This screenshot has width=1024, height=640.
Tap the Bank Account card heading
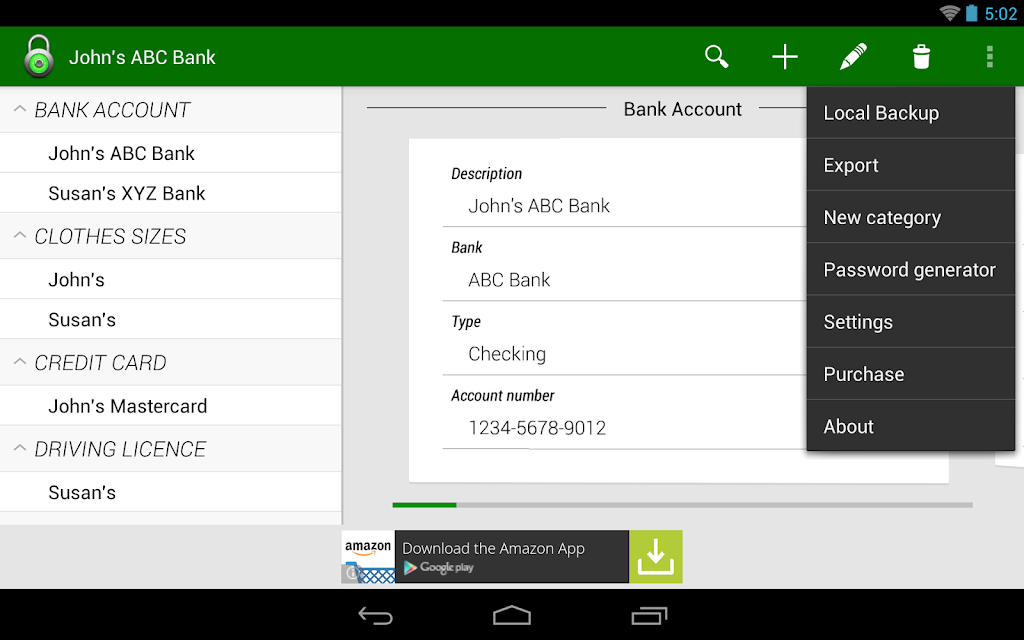coord(682,108)
